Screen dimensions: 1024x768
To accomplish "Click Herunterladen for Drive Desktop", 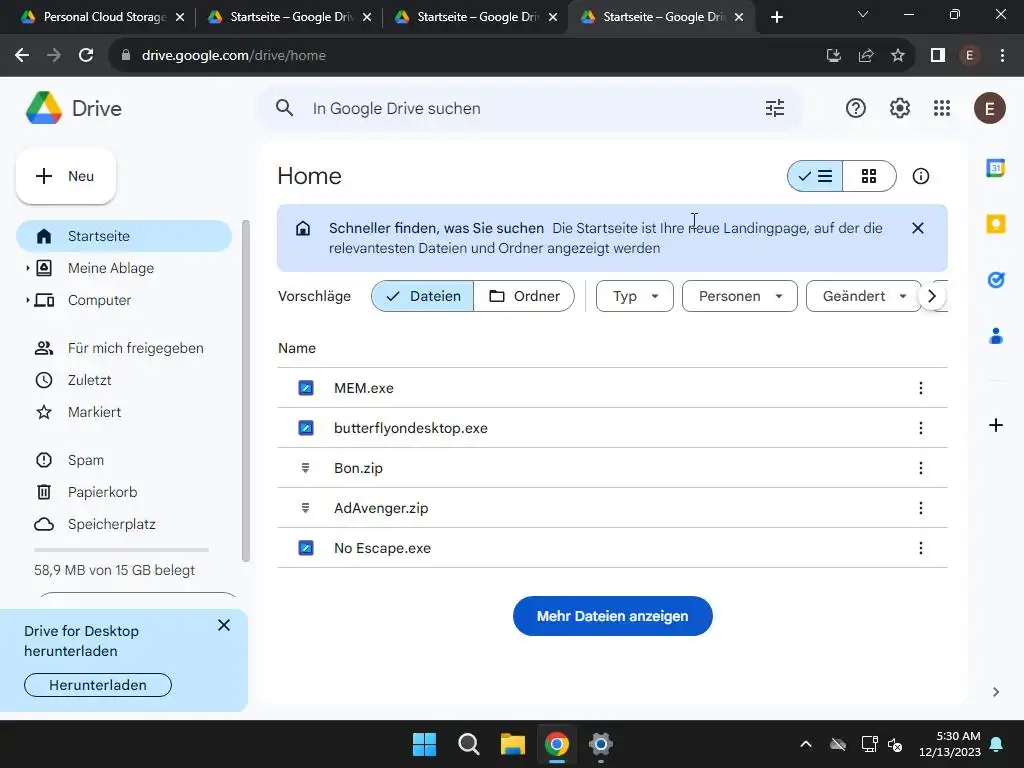I will 98,684.
